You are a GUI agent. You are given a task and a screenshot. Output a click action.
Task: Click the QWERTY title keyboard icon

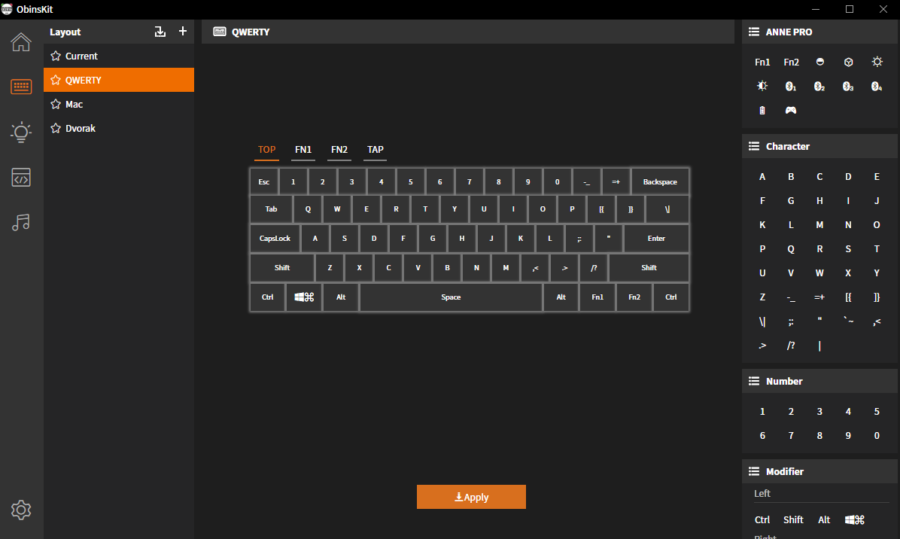click(x=219, y=32)
